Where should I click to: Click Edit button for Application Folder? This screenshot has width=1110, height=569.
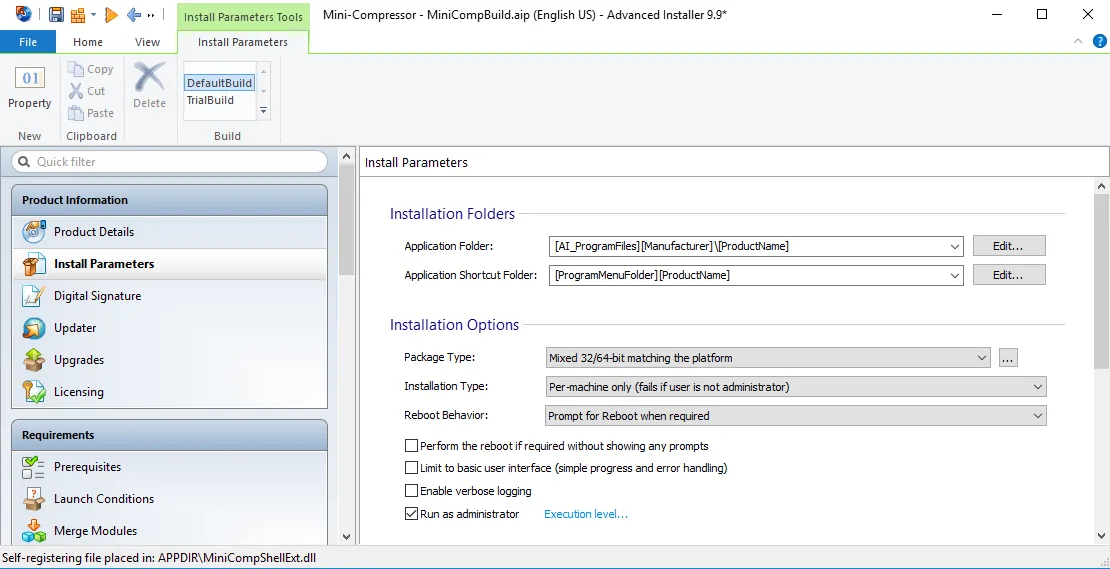[x=1009, y=246]
